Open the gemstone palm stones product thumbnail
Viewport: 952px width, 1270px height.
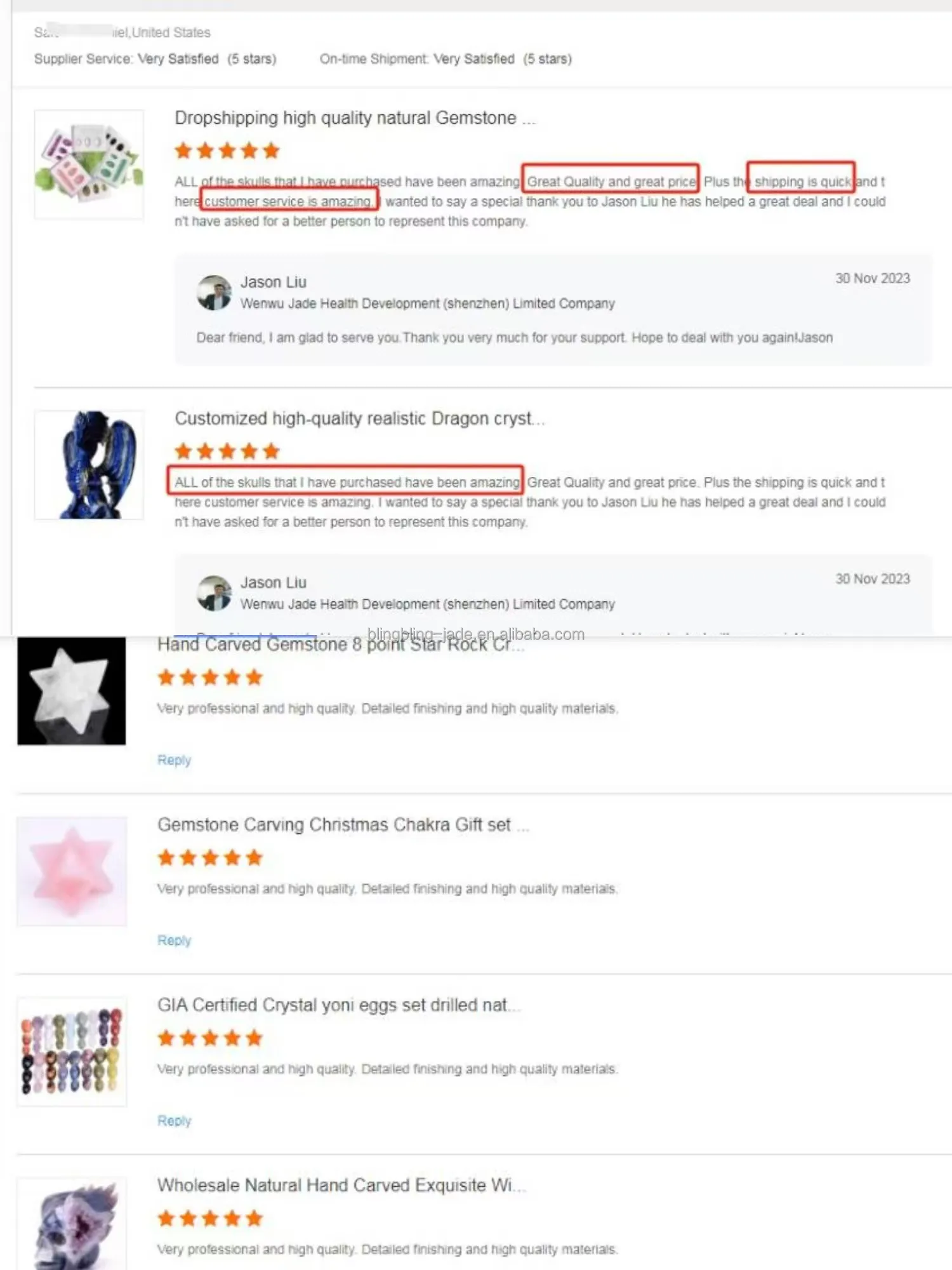coord(89,164)
